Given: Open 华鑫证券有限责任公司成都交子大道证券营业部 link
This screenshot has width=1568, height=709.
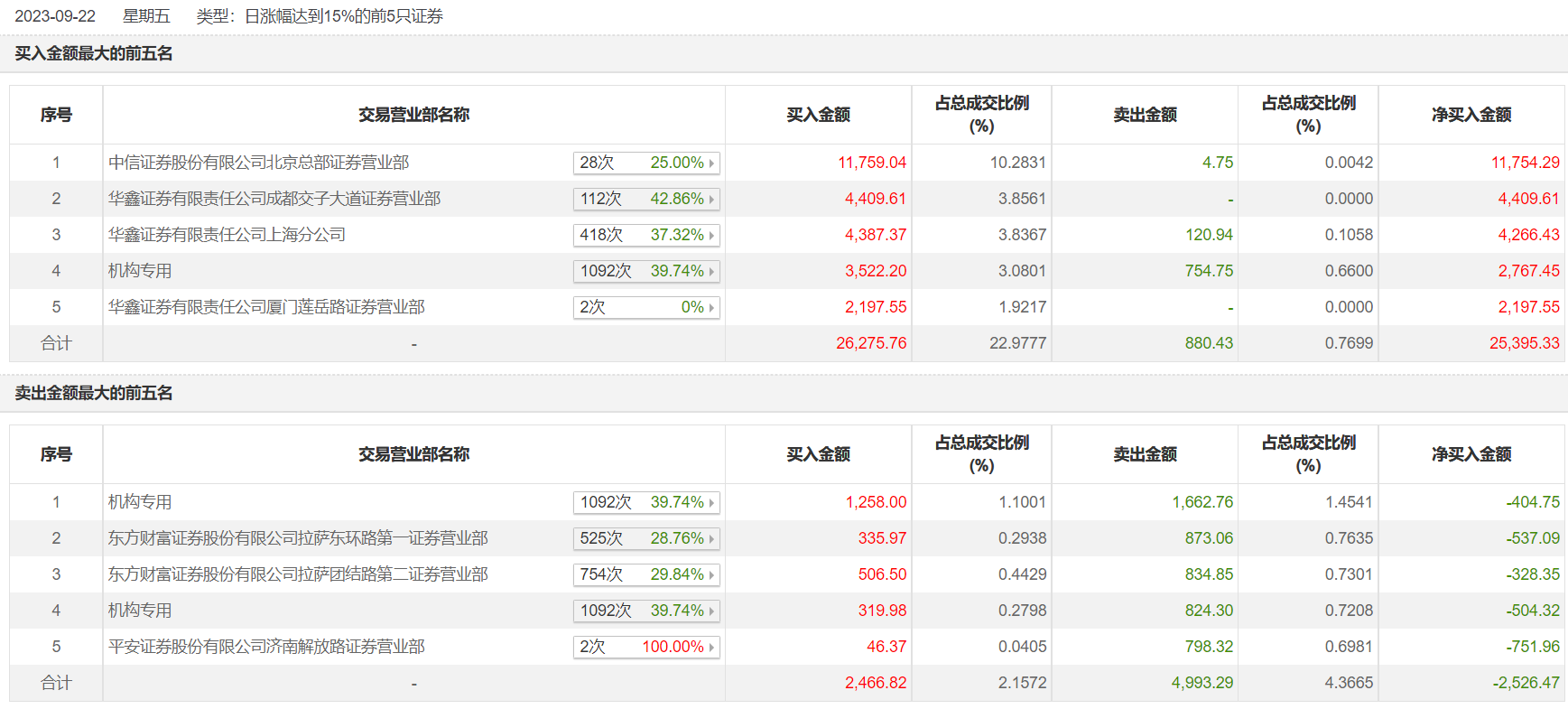Looking at the screenshot, I should coord(274,199).
